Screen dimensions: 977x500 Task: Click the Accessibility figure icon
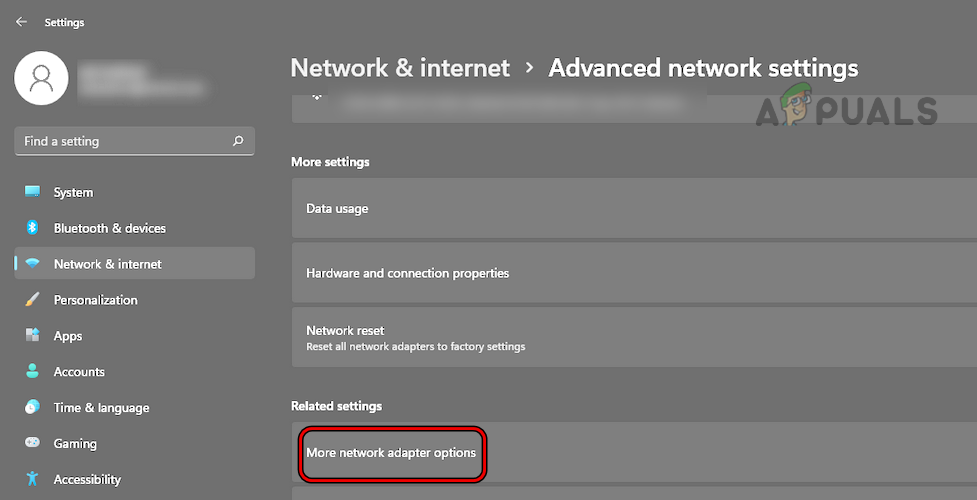[x=33, y=479]
